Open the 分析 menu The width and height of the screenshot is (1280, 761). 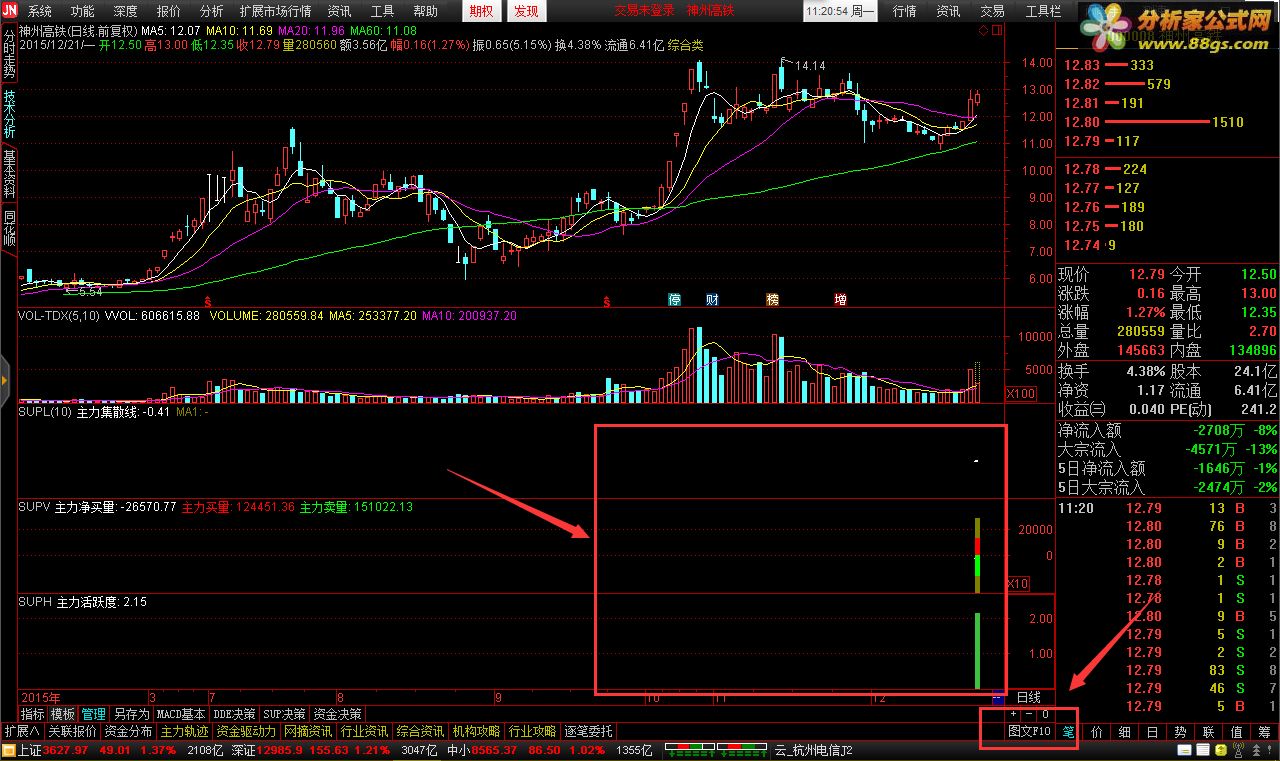pyautogui.click(x=212, y=11)
